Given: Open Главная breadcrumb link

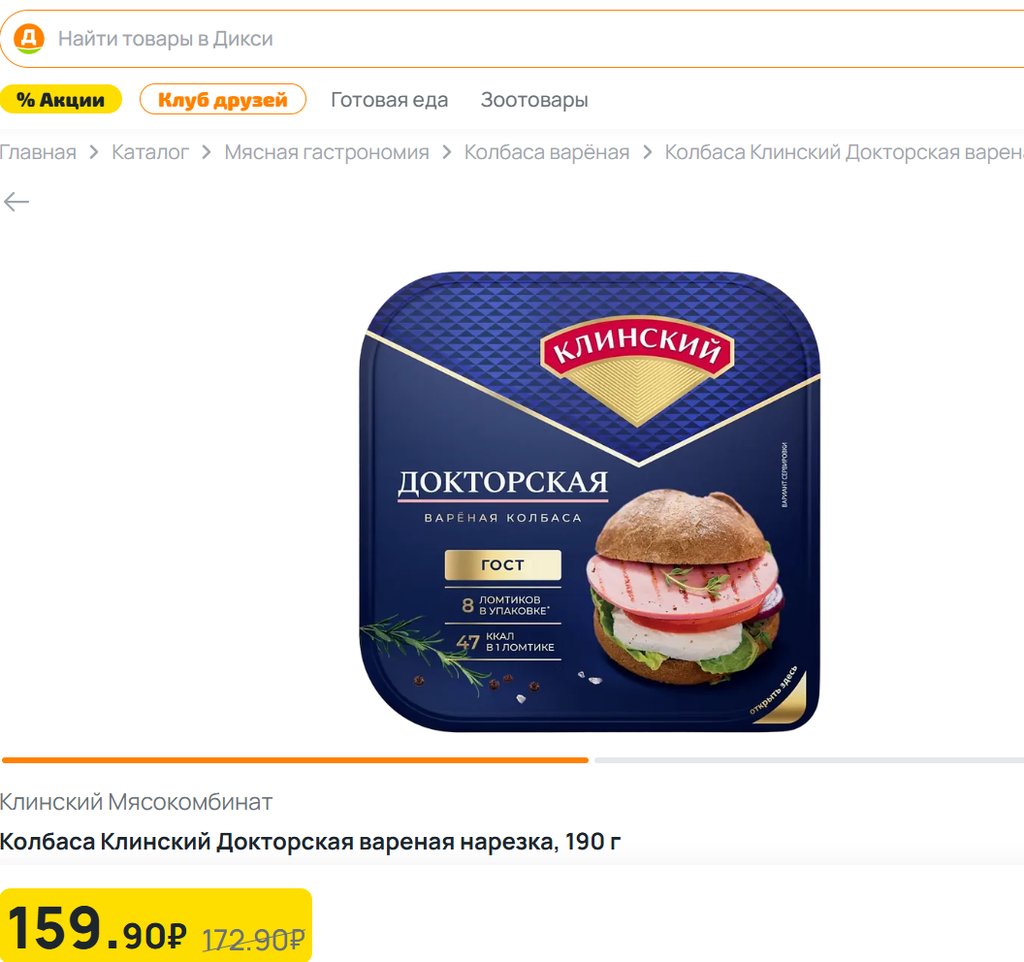Looking at the screenshot, I should (x=38, y=152).
